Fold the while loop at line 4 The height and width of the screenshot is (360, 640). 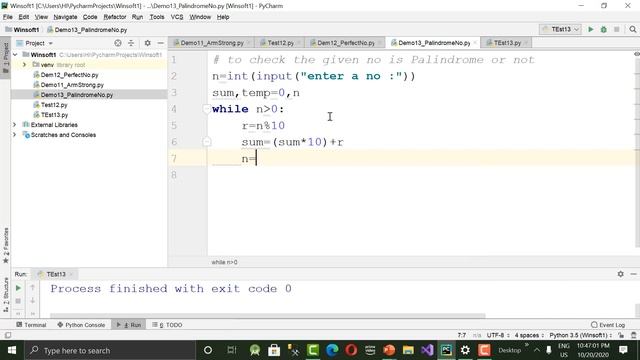tap(207, 109)
